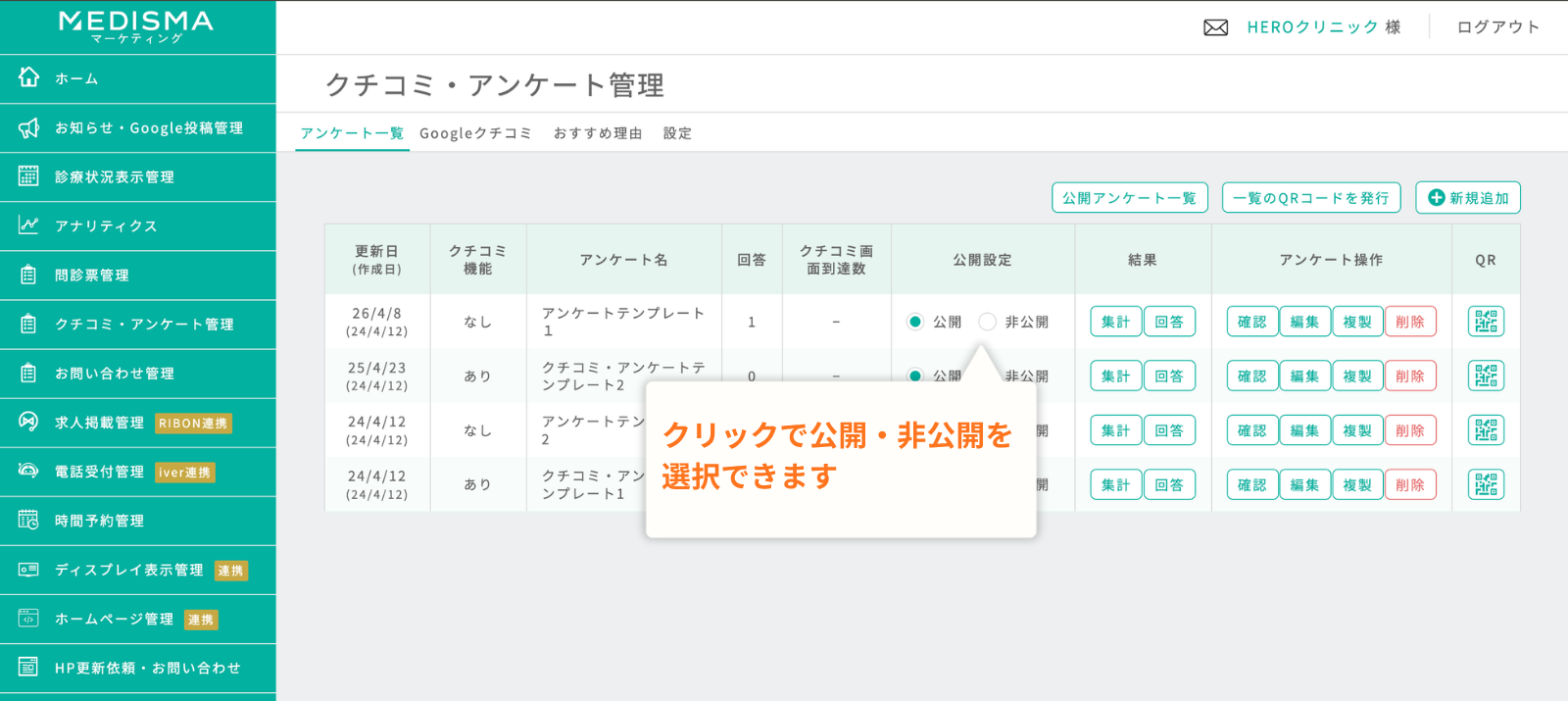1568x701 pixels.
Task: Click 削除 in the last table row
Action: [x=1411, y=484]
